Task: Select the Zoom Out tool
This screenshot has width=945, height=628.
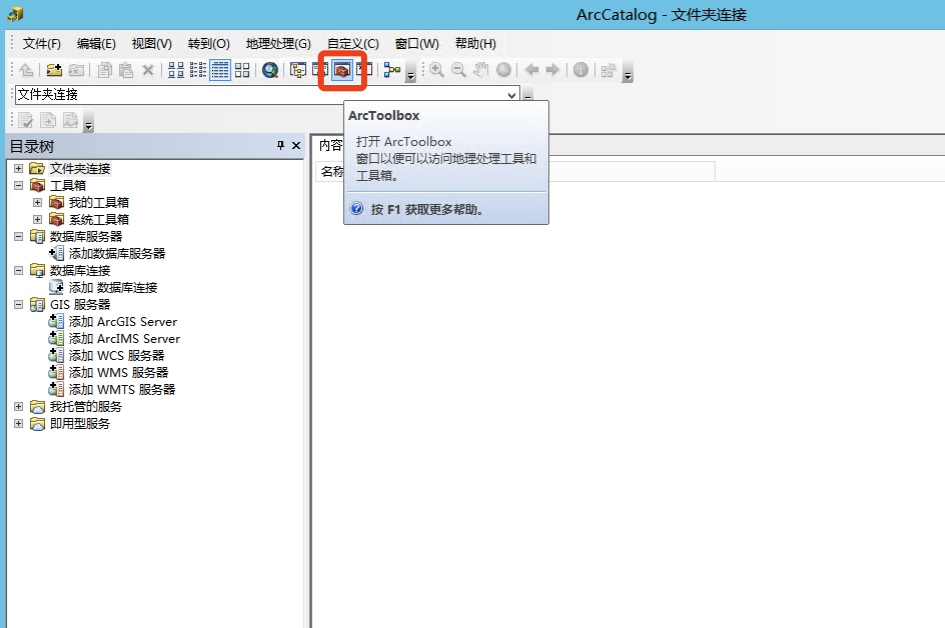Action: click(459, 70)
